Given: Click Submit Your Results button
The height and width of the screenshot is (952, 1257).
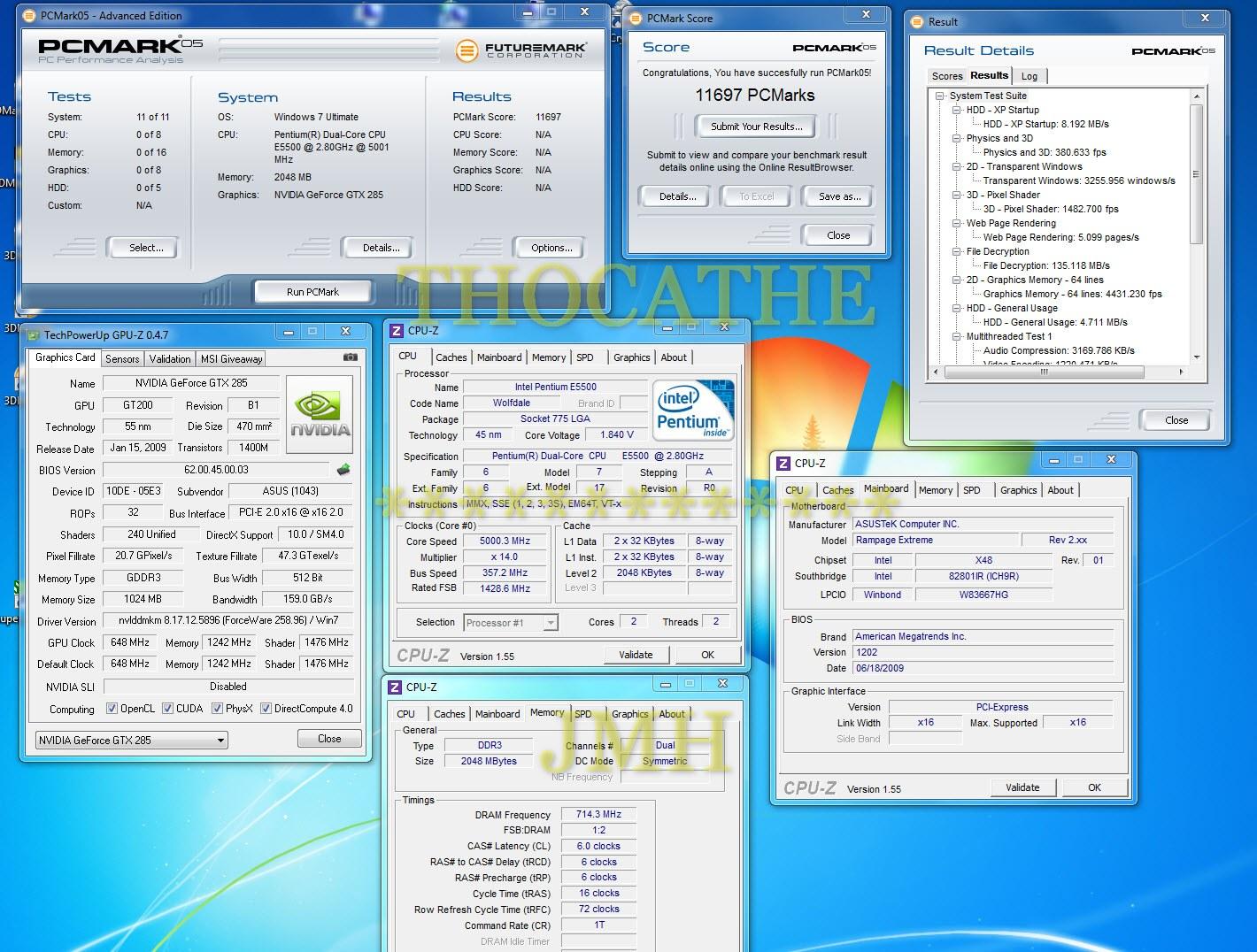Looking at the screenshot, I should tap(757, 127).
